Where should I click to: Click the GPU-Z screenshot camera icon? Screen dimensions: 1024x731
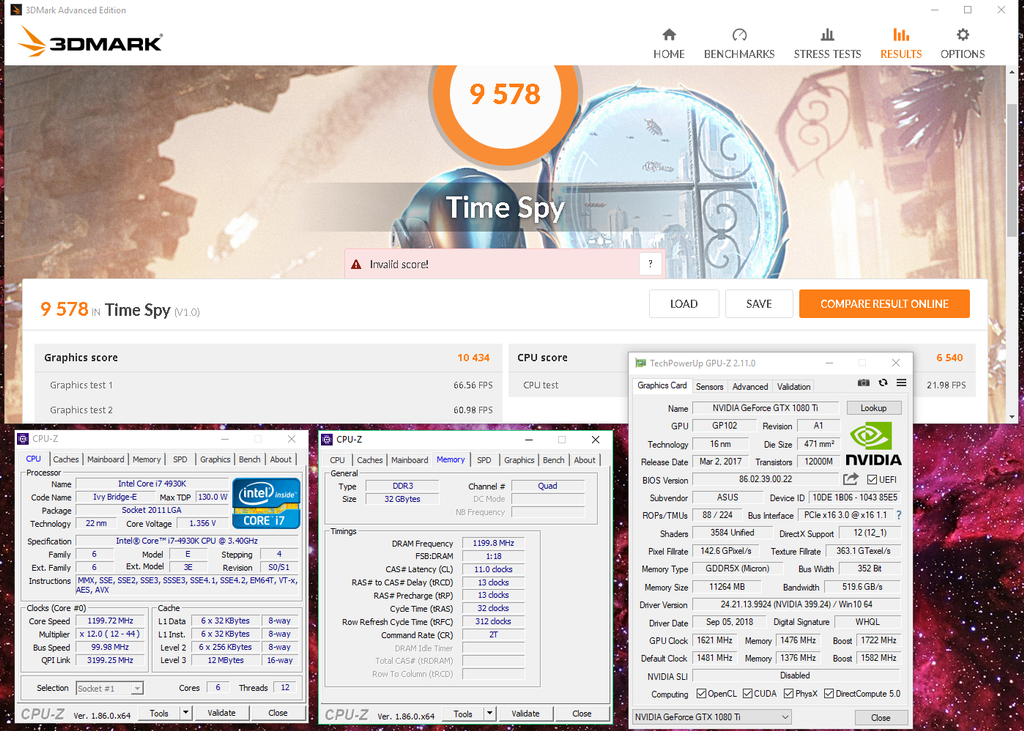pyautogui.click(x=863, y=383)
